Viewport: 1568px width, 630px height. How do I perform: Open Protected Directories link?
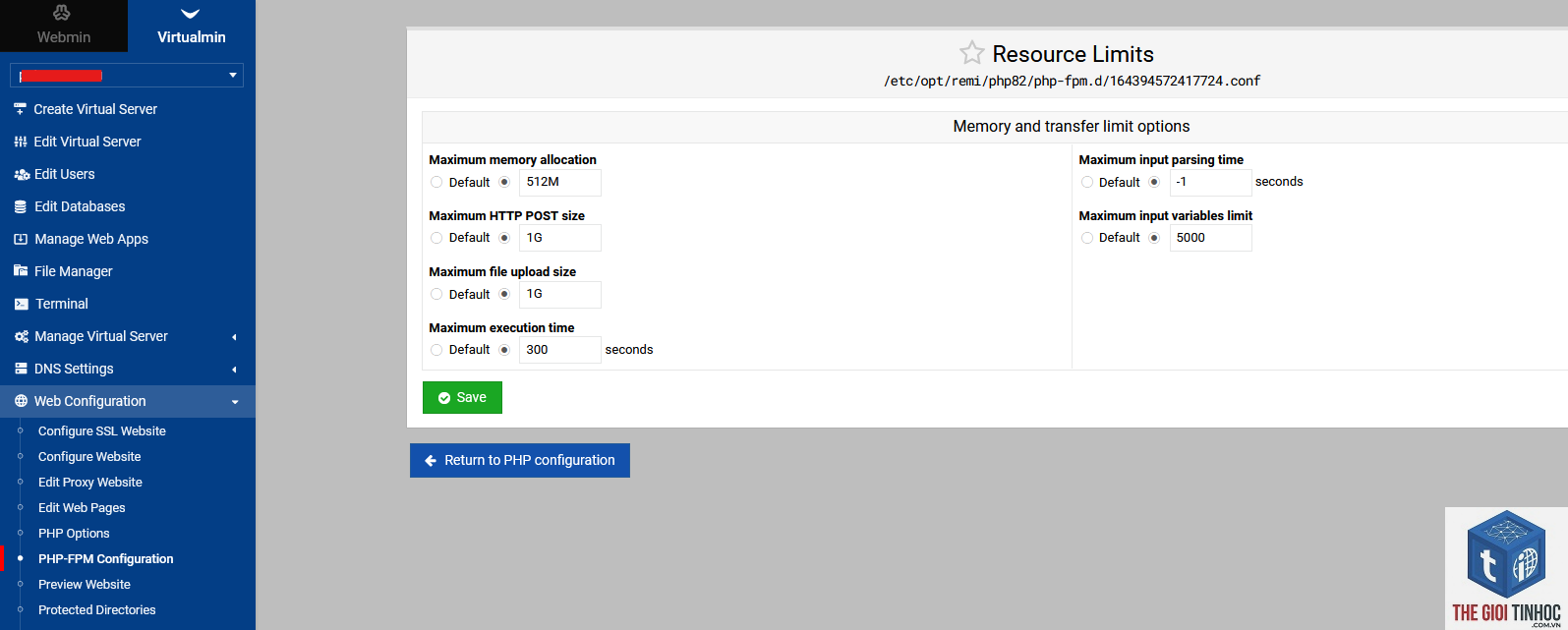[97, 610]
